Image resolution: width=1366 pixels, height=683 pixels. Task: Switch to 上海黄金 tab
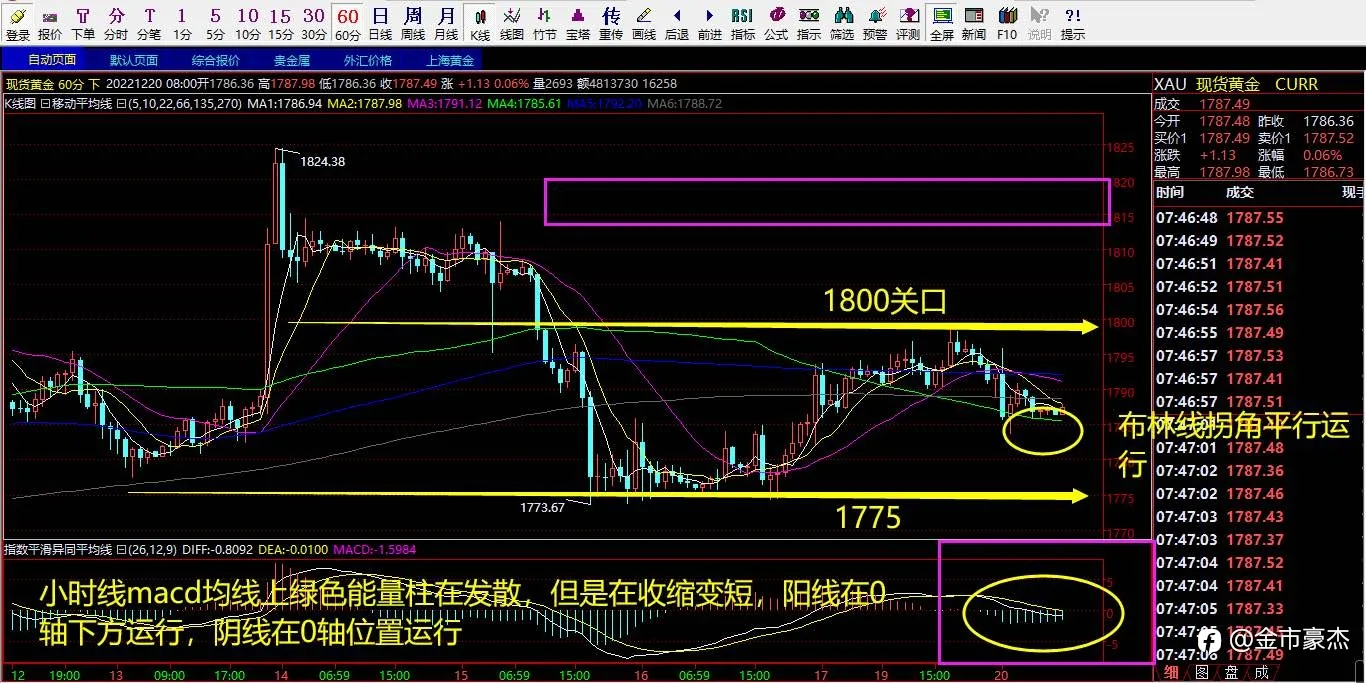click(450, 59)
